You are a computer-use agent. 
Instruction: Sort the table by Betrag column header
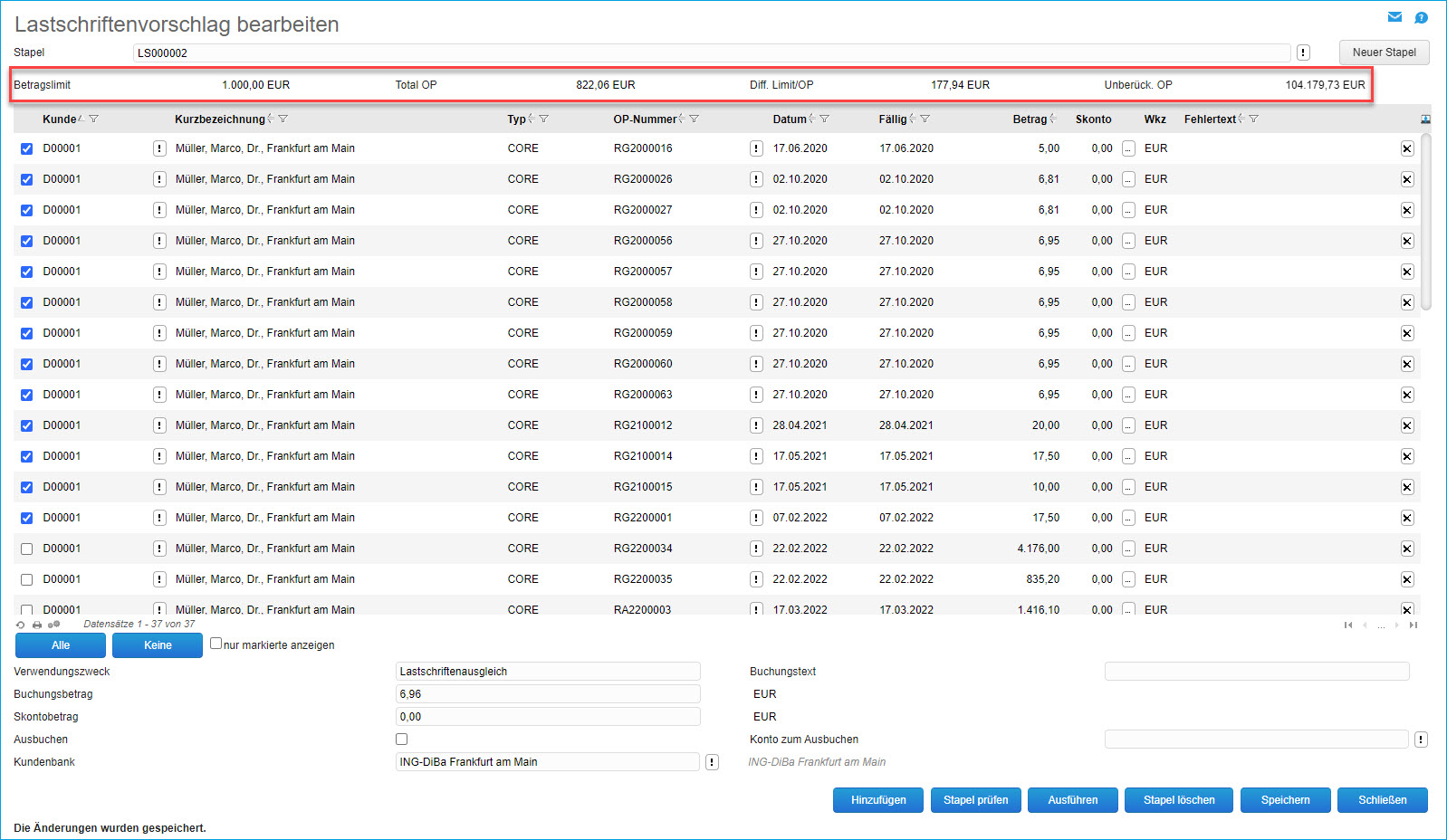(x=1030, y=119)
